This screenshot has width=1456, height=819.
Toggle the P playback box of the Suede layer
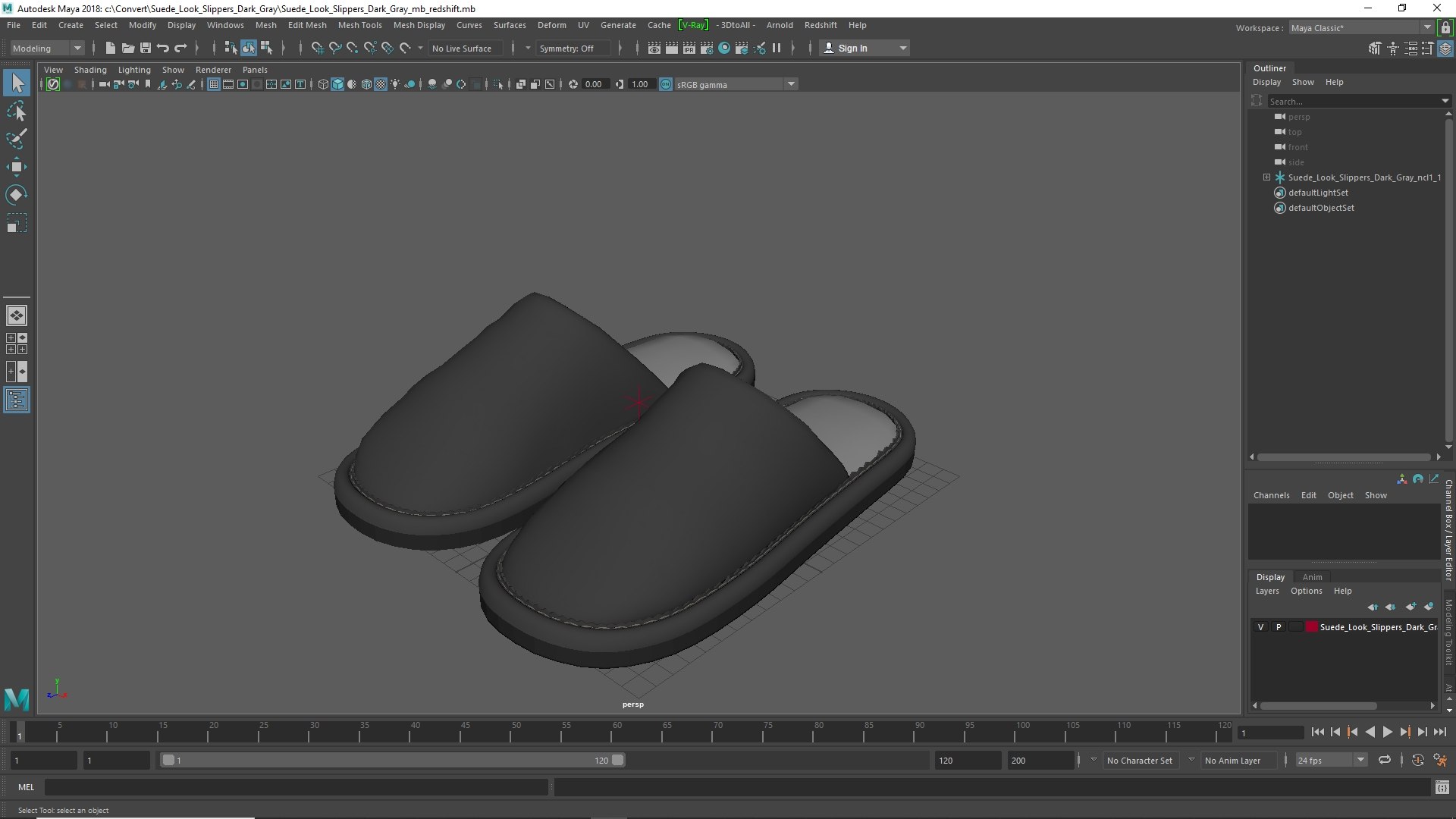pyautogui.click(x=1279, y=627)
